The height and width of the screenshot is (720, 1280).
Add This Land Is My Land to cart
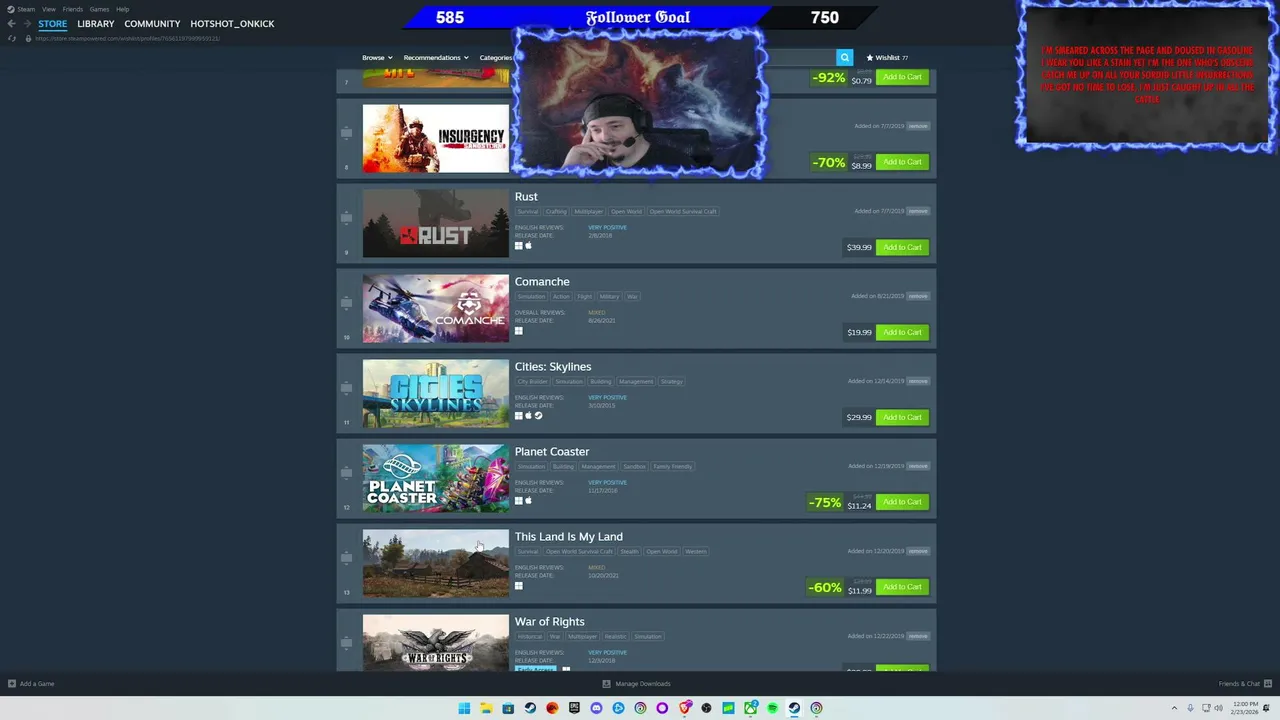pos(902,587)
